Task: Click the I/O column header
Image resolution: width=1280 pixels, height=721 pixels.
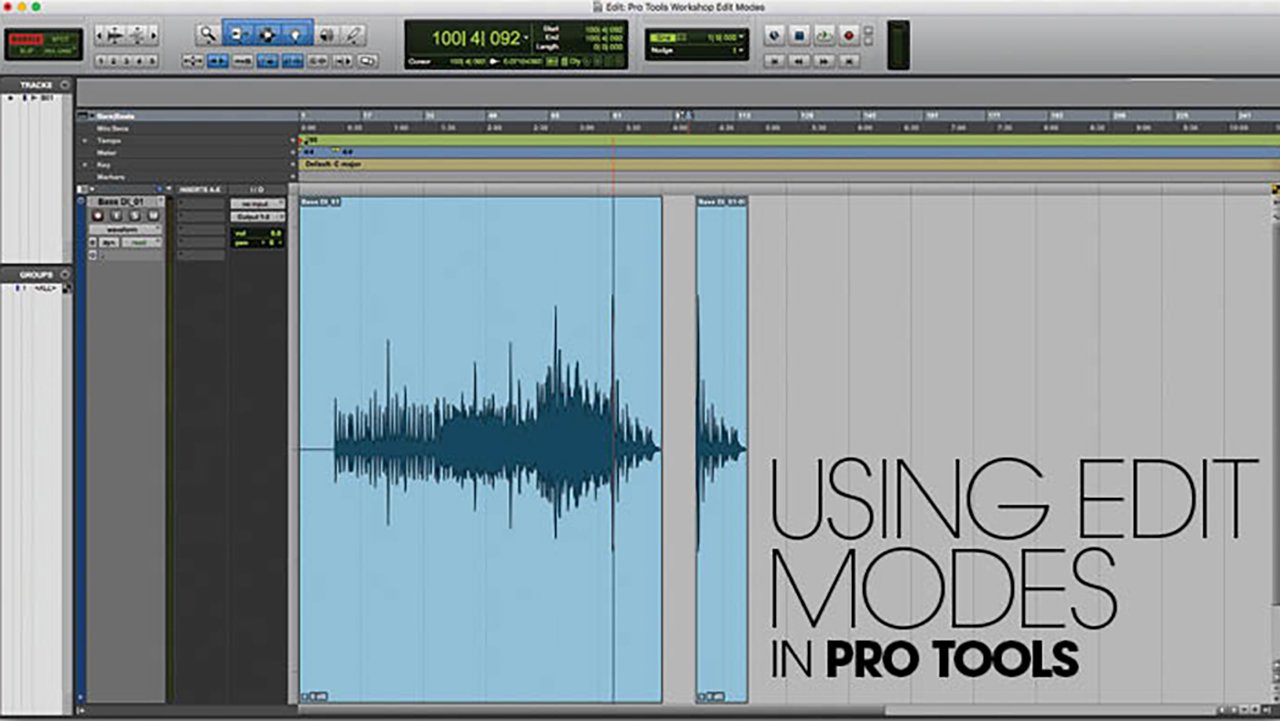Action: click(x=256, y=189)
